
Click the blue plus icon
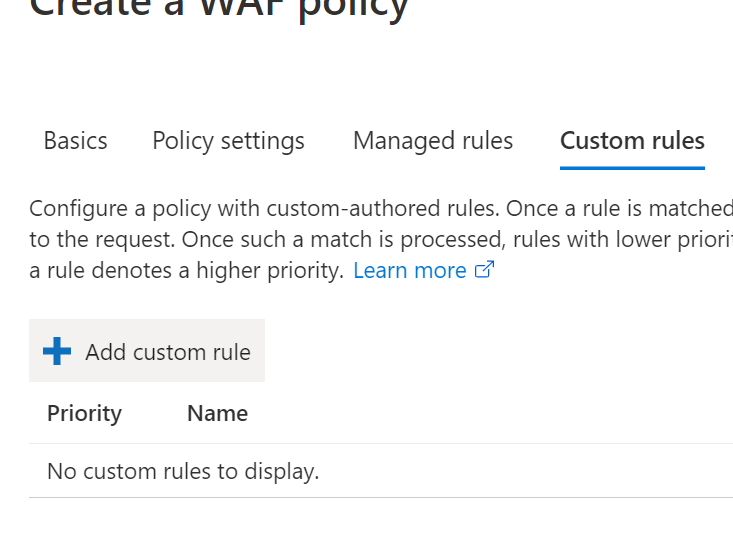click(x=57, y=351)
